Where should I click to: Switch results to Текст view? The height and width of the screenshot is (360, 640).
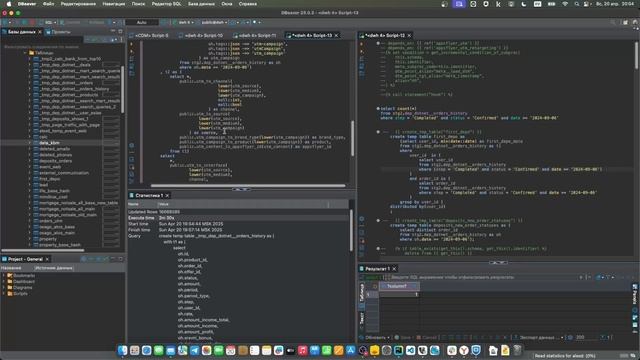(x=362, y=318)
